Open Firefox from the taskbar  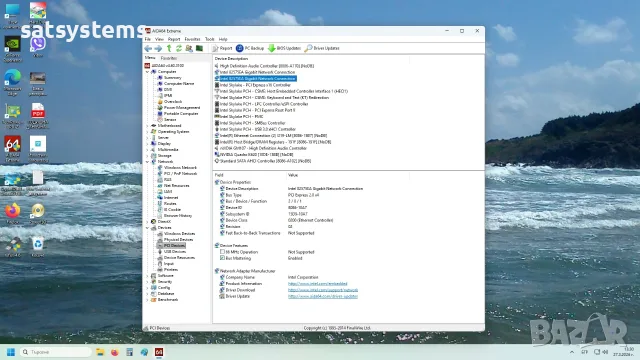(x=115, y=352)
